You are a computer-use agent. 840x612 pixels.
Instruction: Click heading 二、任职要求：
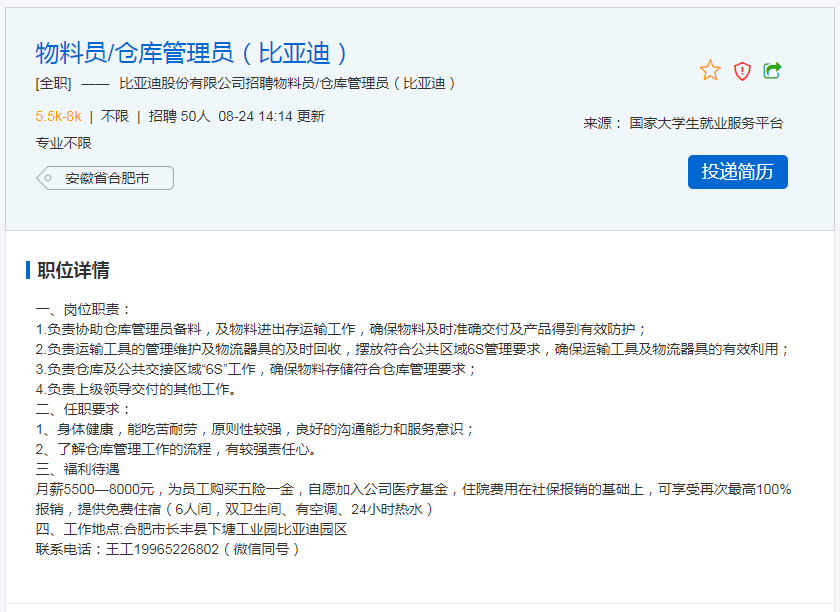coord(84,409)
